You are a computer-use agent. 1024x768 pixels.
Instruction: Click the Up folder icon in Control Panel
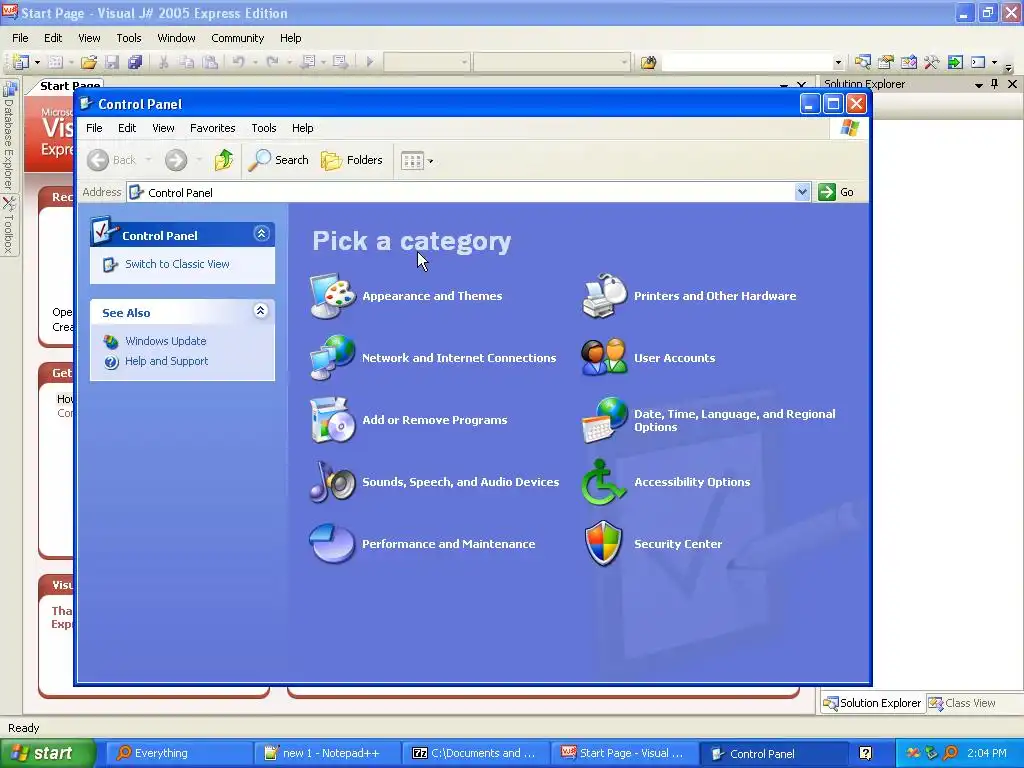(223, 160)
